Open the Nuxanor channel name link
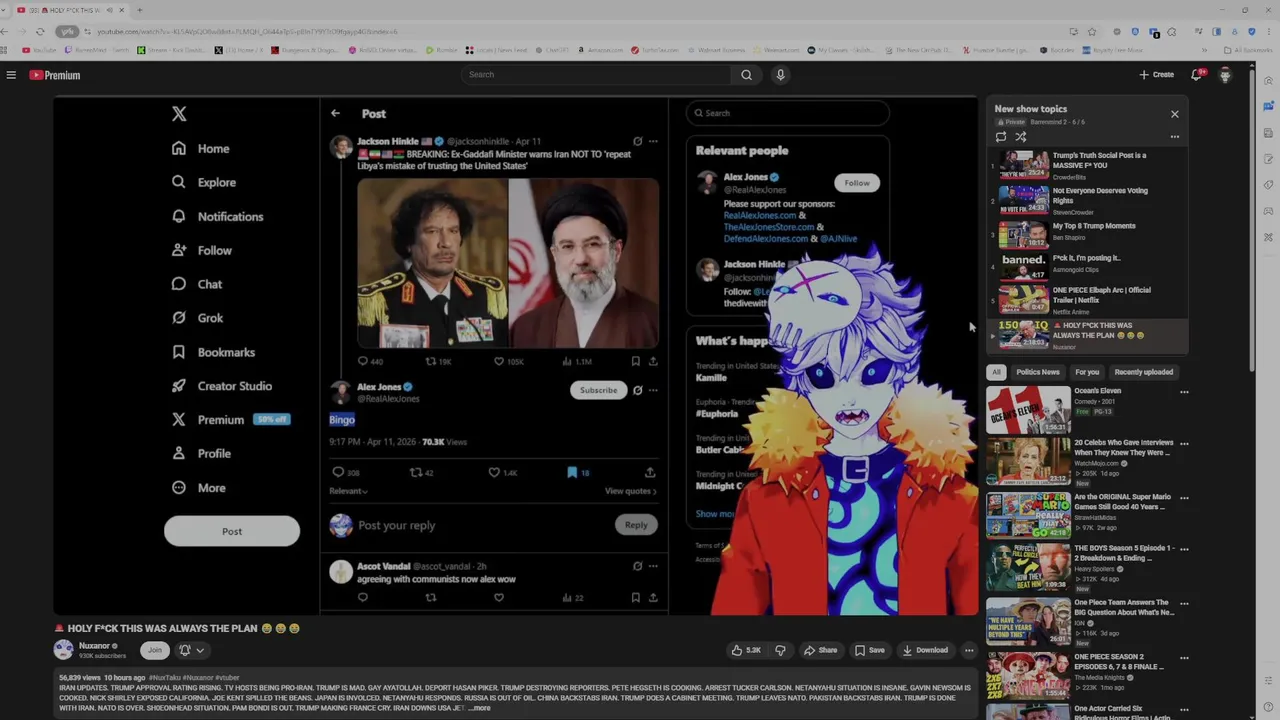Viewport: 1280px width, 720px height. [94, 646]
